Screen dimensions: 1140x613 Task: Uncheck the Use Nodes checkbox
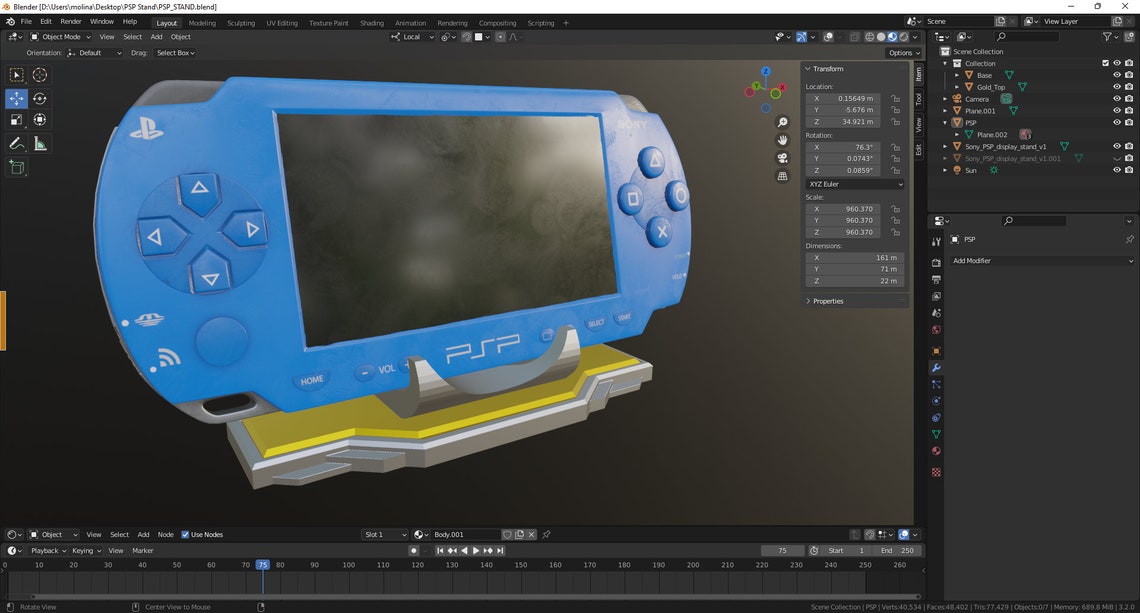click(186, 534)
